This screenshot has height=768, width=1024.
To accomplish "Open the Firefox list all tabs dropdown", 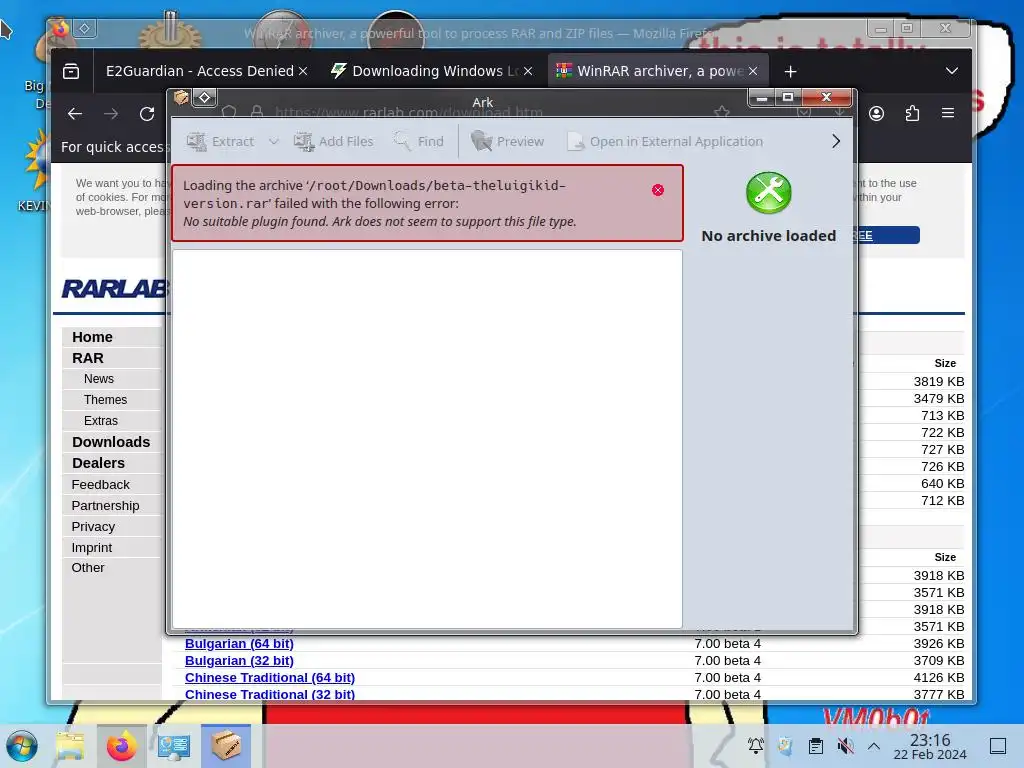I will [x=952, y=71].
